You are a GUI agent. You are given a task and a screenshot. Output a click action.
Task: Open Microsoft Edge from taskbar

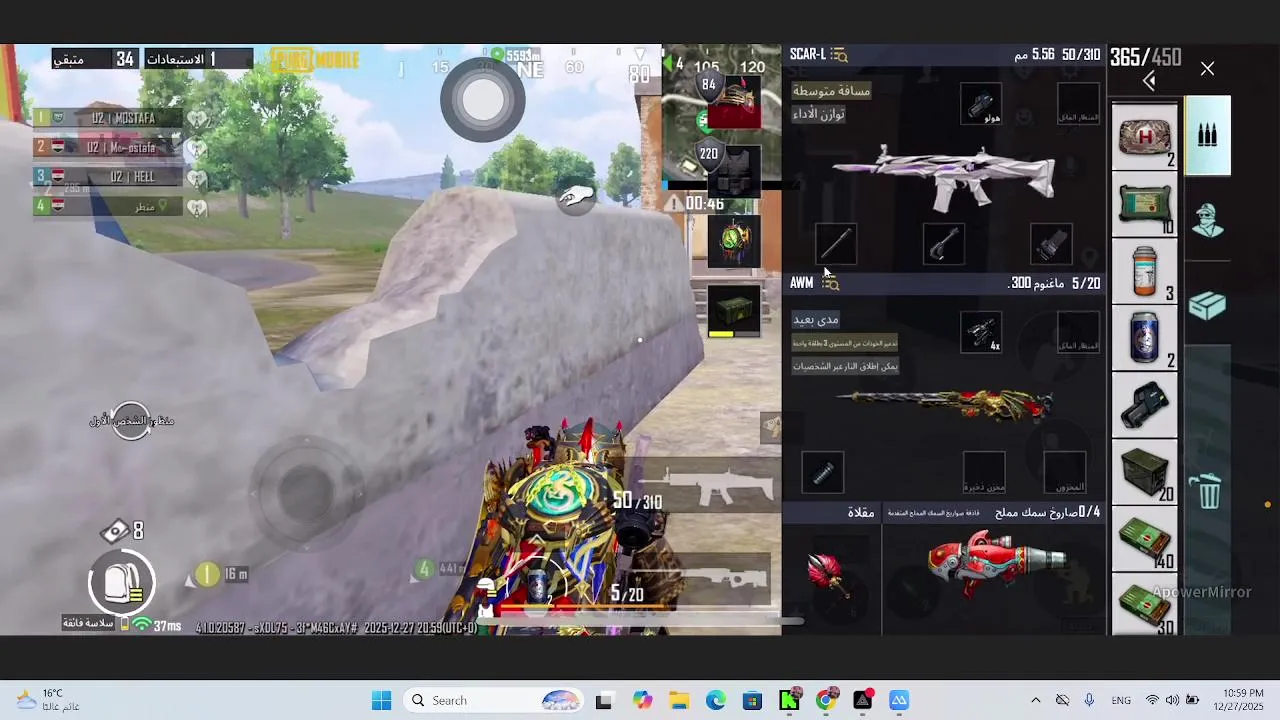[x=716, y=701]
